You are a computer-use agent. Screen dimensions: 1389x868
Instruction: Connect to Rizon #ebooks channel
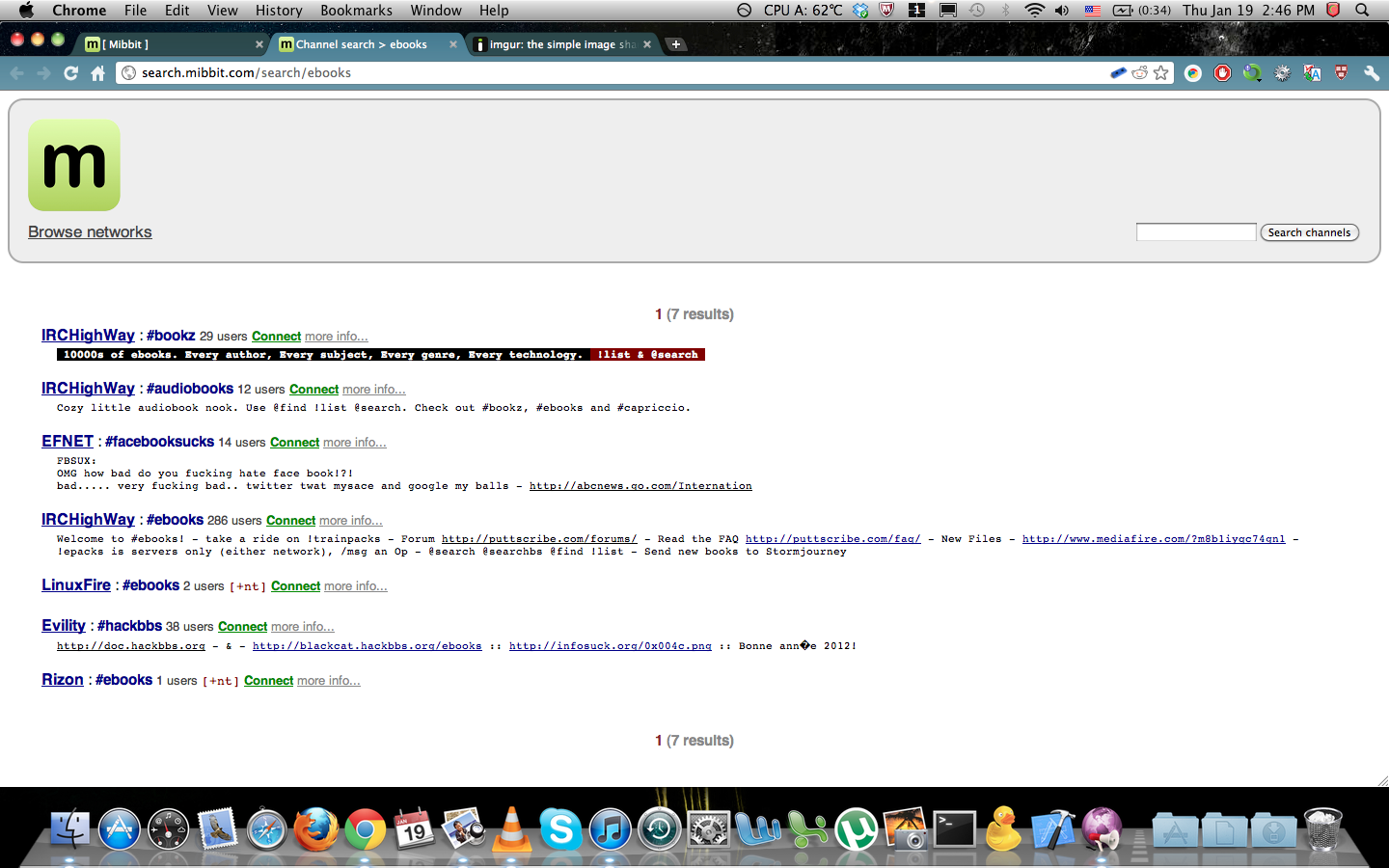[x=269, y=681]
